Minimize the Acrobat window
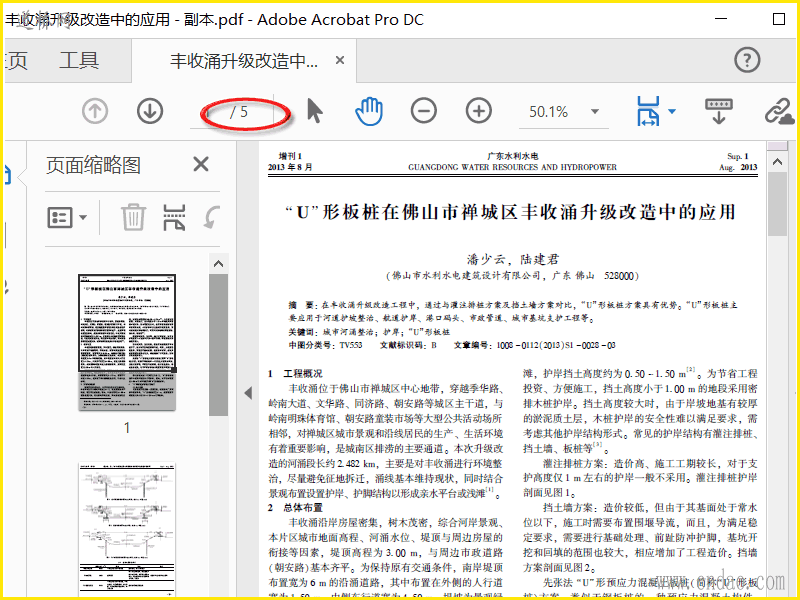The width and height of the screenshot is (800, 600). [721, 19]
